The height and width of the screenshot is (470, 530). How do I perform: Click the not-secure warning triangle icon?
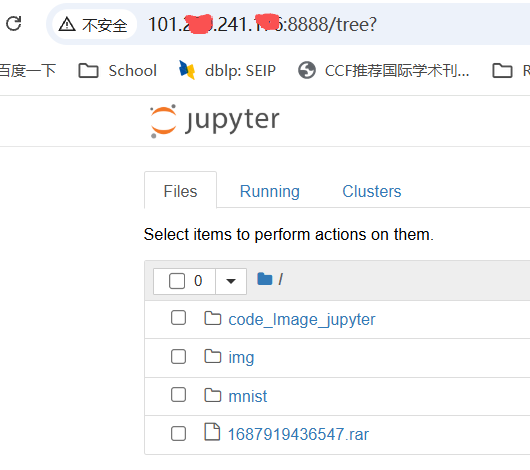(67, 24)
